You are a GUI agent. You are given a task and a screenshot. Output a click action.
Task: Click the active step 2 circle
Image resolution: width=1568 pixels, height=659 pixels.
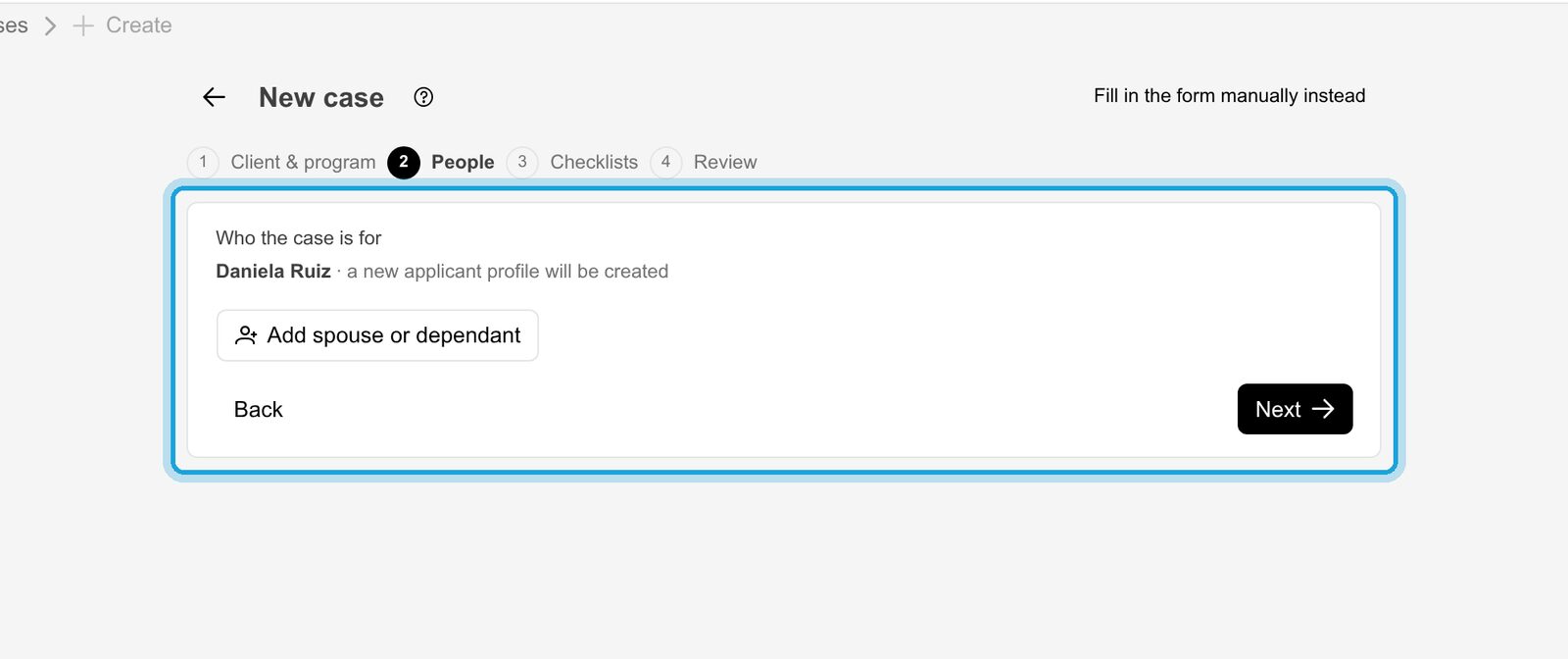[404, 162]
